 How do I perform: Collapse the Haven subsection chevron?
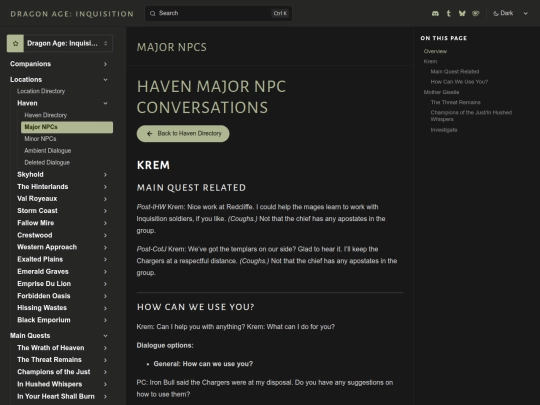pyautogui.click(x=105, y=103)
